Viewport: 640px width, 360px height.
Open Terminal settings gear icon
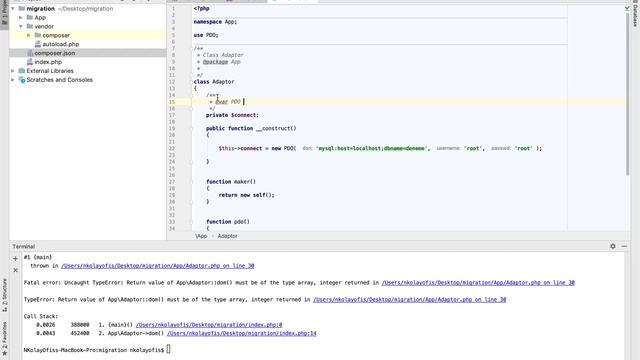click(x=613, y=246)
